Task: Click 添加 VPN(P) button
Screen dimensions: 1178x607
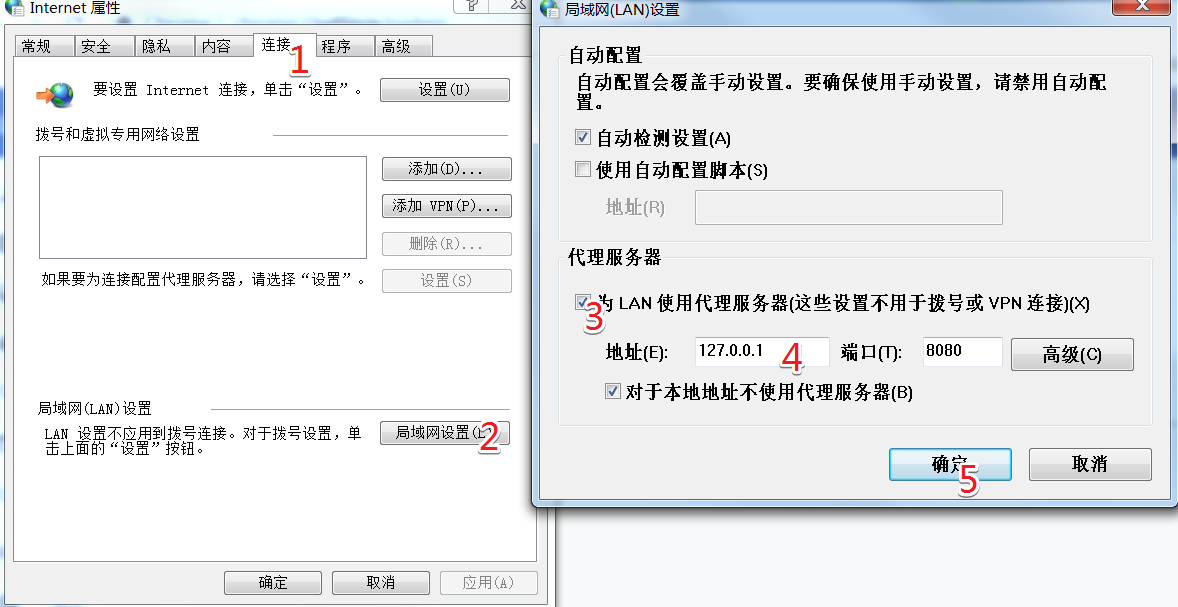Action: (x=446, y=206)
